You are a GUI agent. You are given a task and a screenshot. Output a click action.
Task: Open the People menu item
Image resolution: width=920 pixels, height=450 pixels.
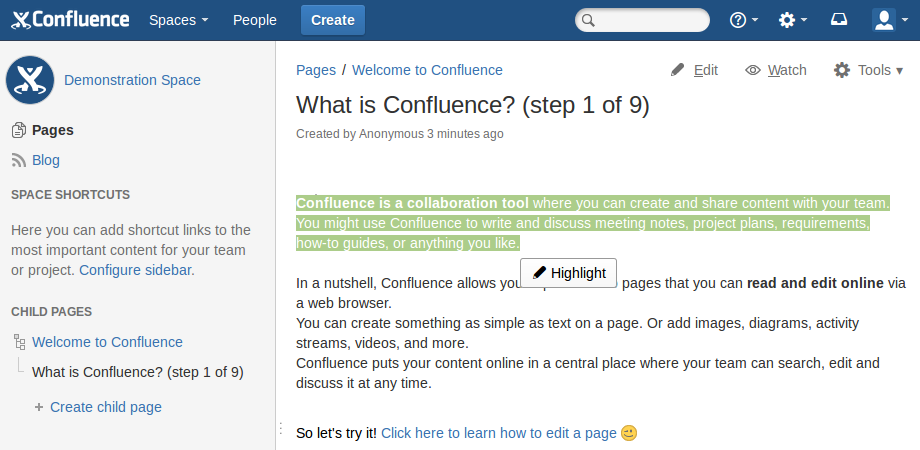[254, 20]
